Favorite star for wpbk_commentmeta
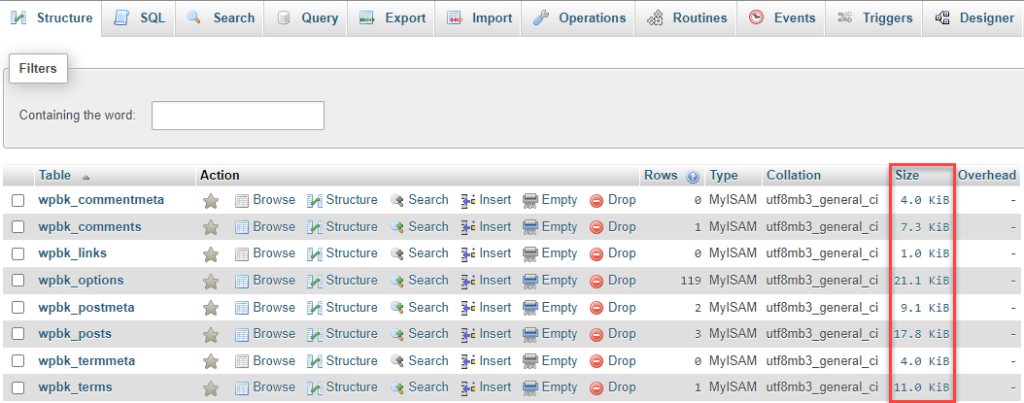1024x403 pixels. tap(210, 201)
